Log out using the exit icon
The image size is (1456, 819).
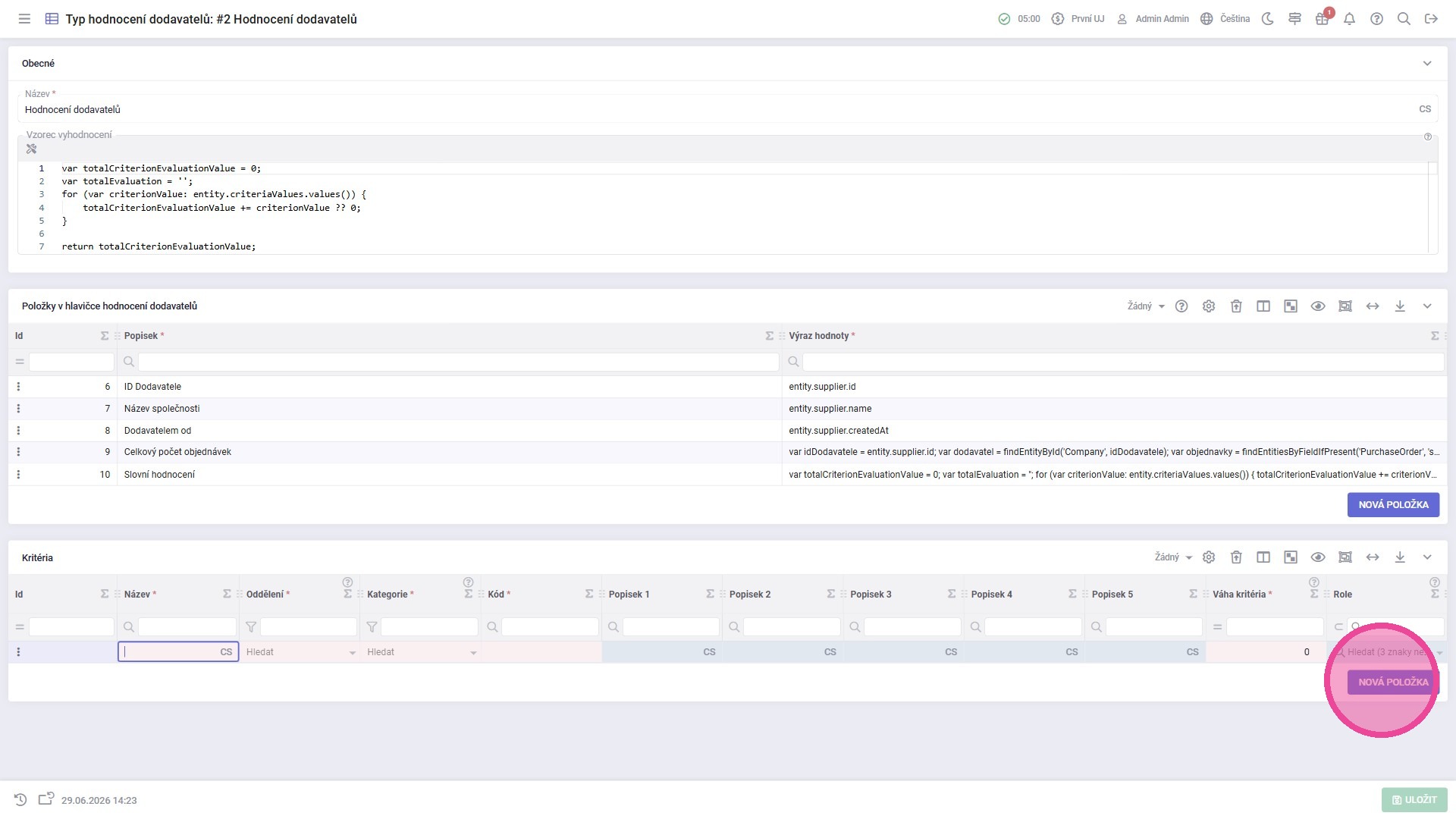coord(1431,19)
